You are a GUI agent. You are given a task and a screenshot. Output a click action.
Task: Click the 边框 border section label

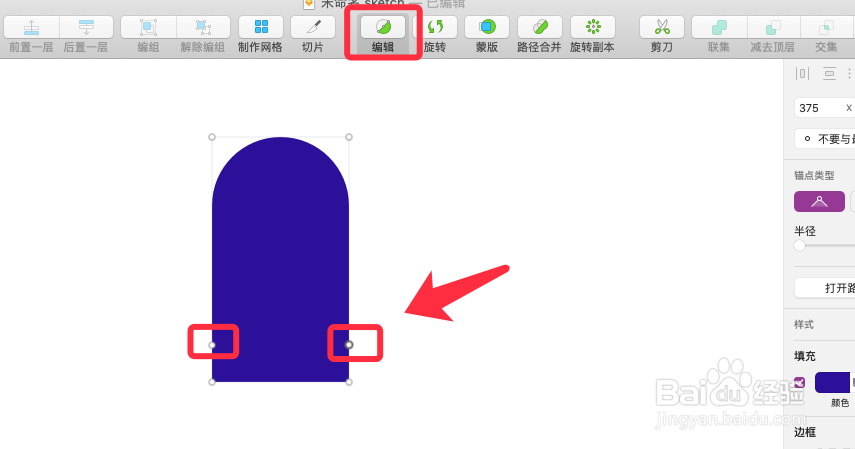pyautogui.click(x=805, y=432)
